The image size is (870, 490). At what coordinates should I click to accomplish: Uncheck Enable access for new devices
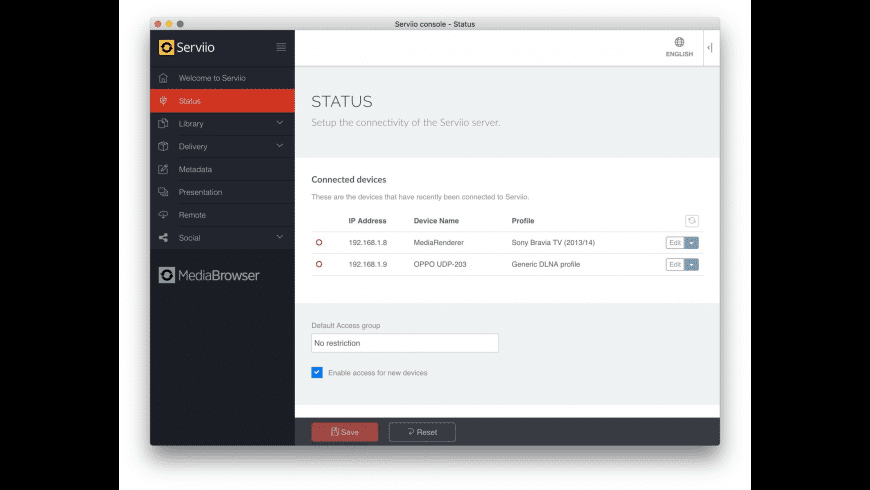tap(317, 372)
